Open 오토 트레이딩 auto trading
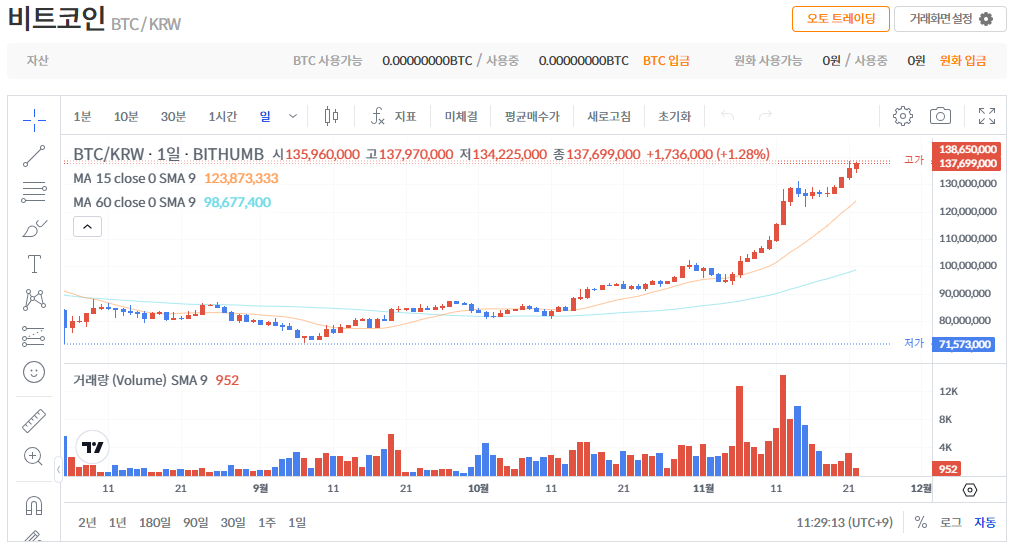 click(841, 19)
